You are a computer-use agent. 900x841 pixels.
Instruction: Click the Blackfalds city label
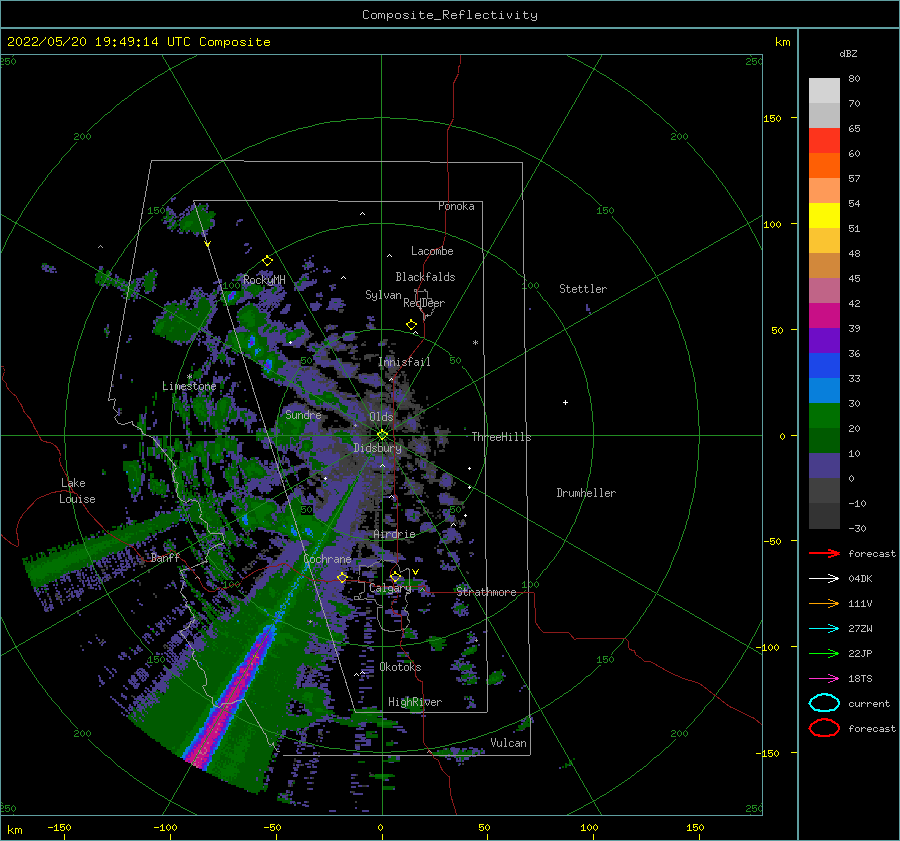pos(425,277)
